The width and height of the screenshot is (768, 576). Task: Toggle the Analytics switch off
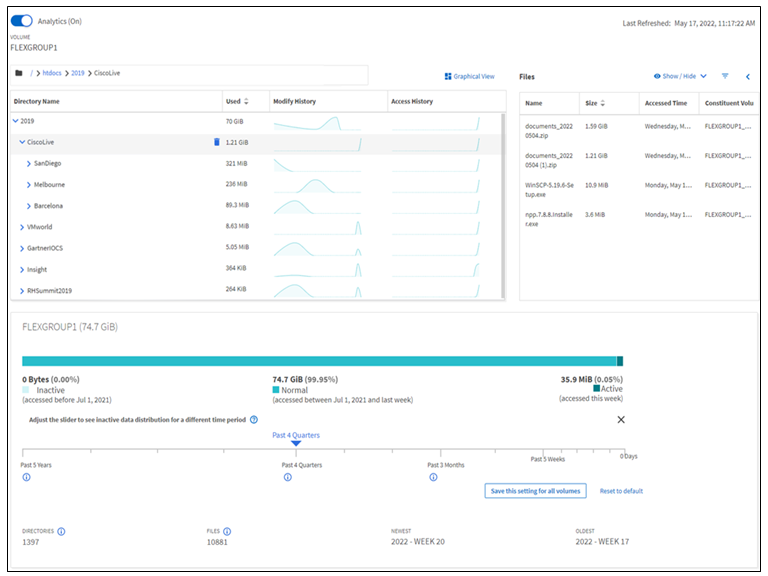[x=22, y=20]
